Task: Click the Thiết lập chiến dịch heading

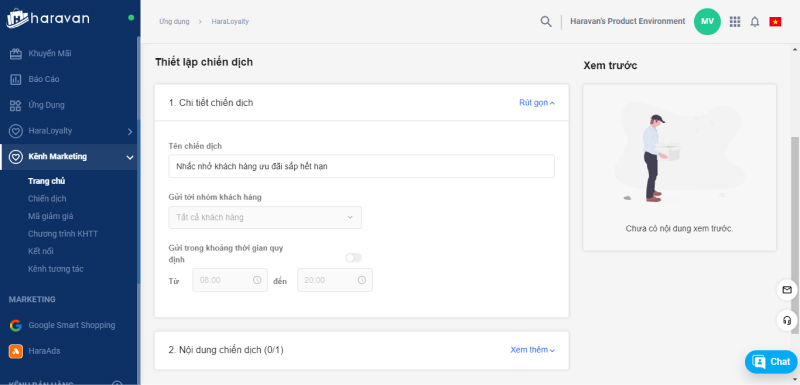Action: [204, 62]
